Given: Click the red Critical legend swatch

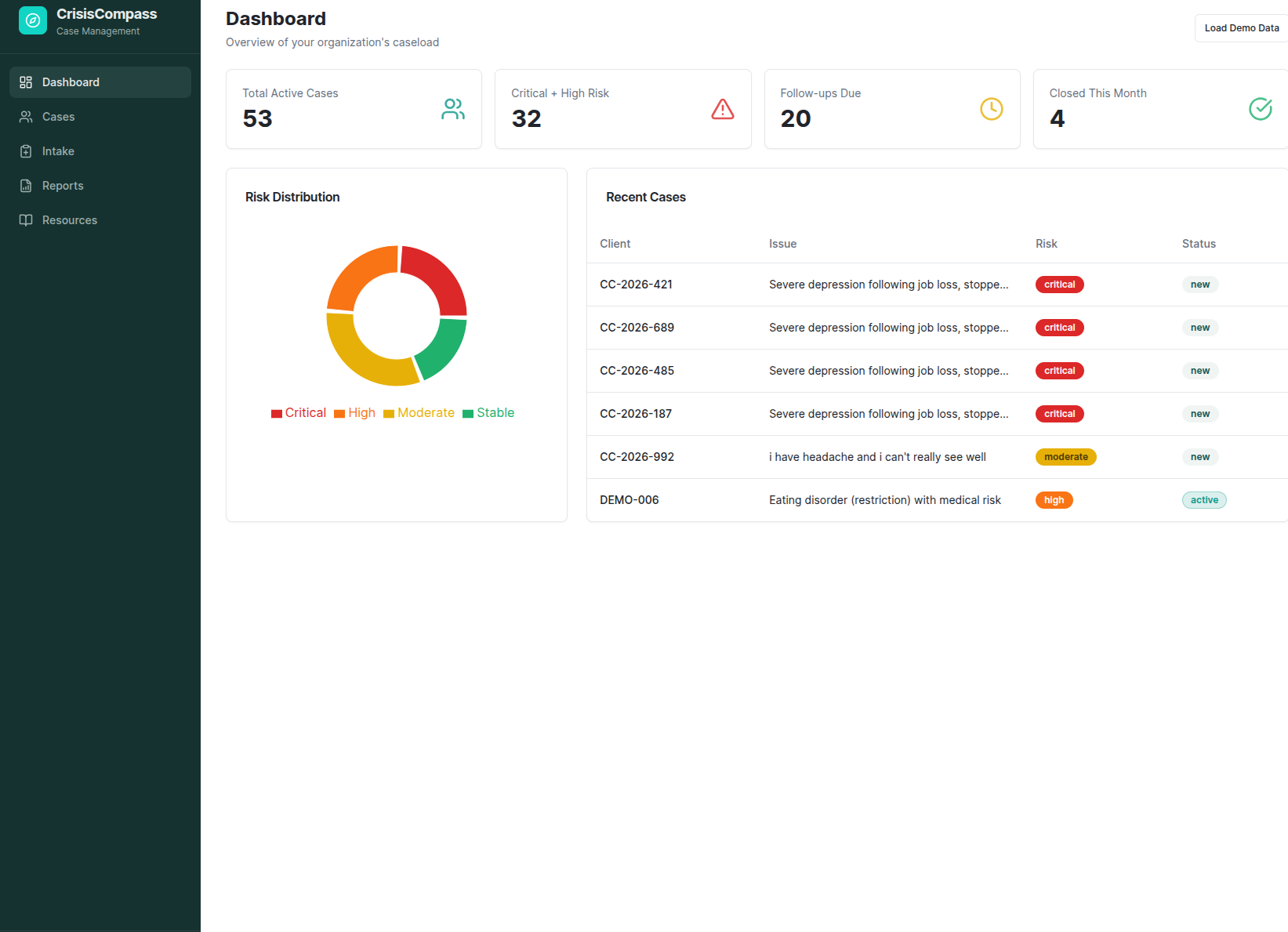Looking at the screenshot, I should pyautogui.click(x=277, y=414).
